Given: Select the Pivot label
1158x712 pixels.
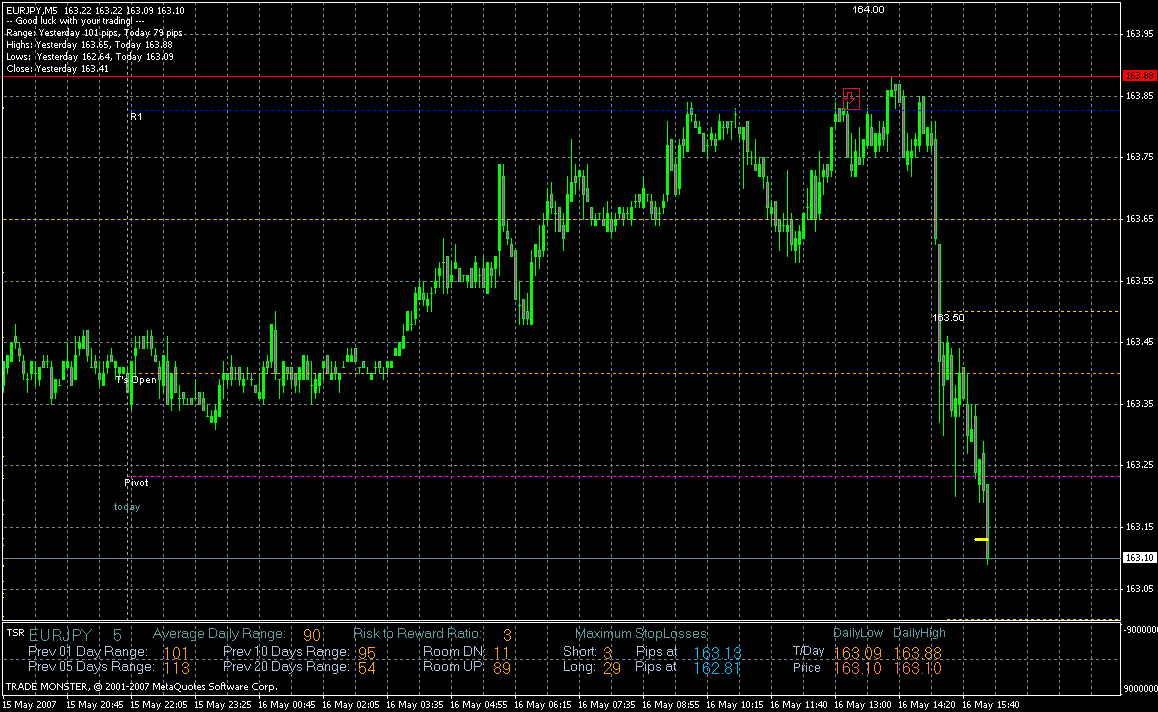Looking at the screenshot, I should click(136, 483).
